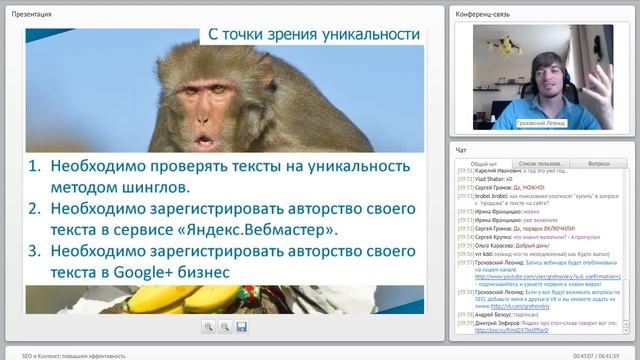
Task: Open the youtube.com grohovskiy channel link
Action: point(548,277)
